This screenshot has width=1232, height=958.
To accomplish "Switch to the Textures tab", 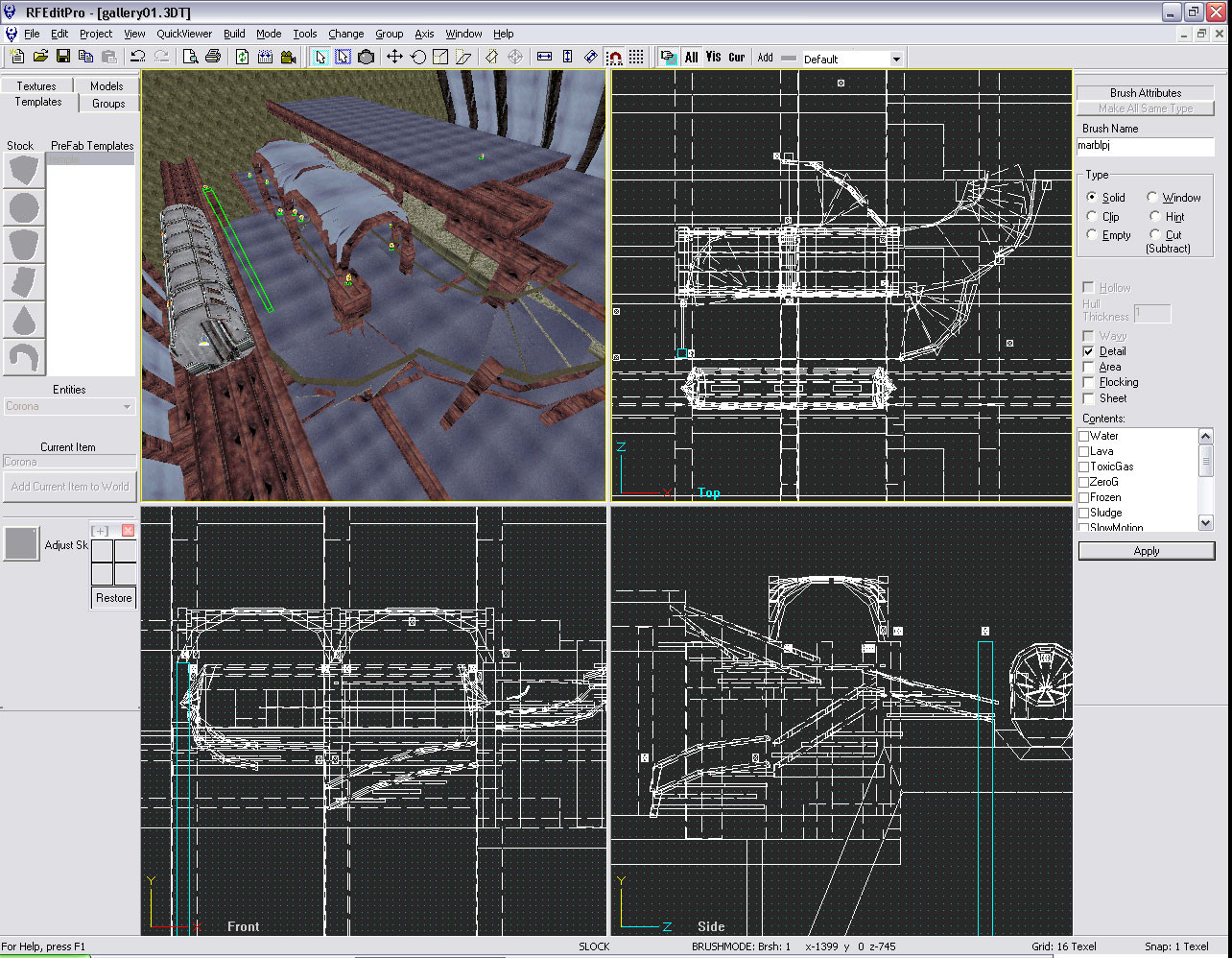I will click(x=36, y=85).
